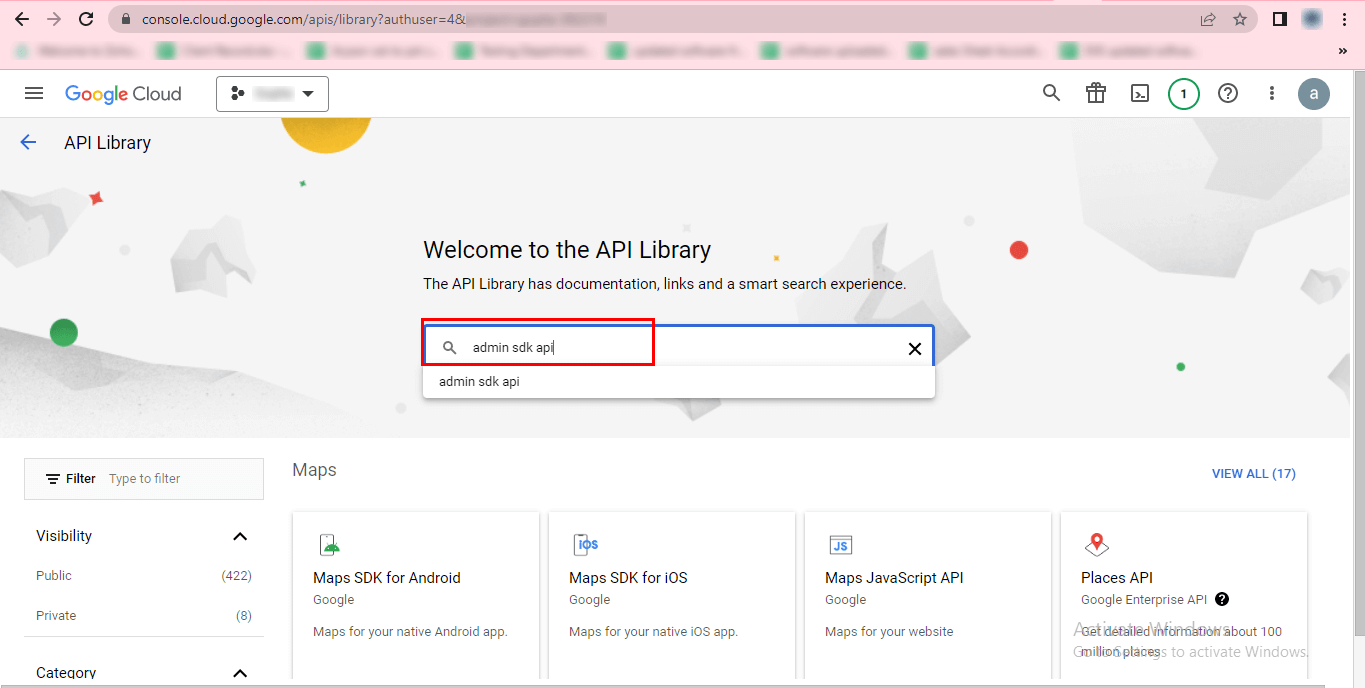
Task: Click the share page icon in address bar
Action: pos(1208,19)
